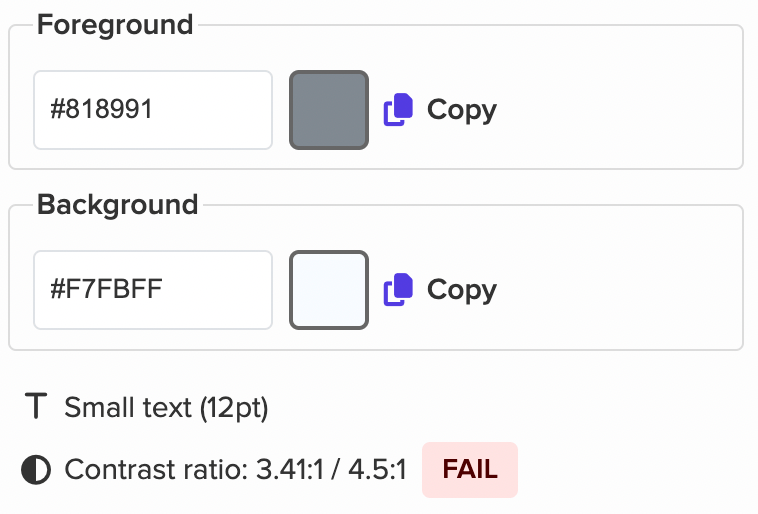Select the "Small text (12pt)" label
Viewport: 758px width, 514px height.
tap(166, 408)
